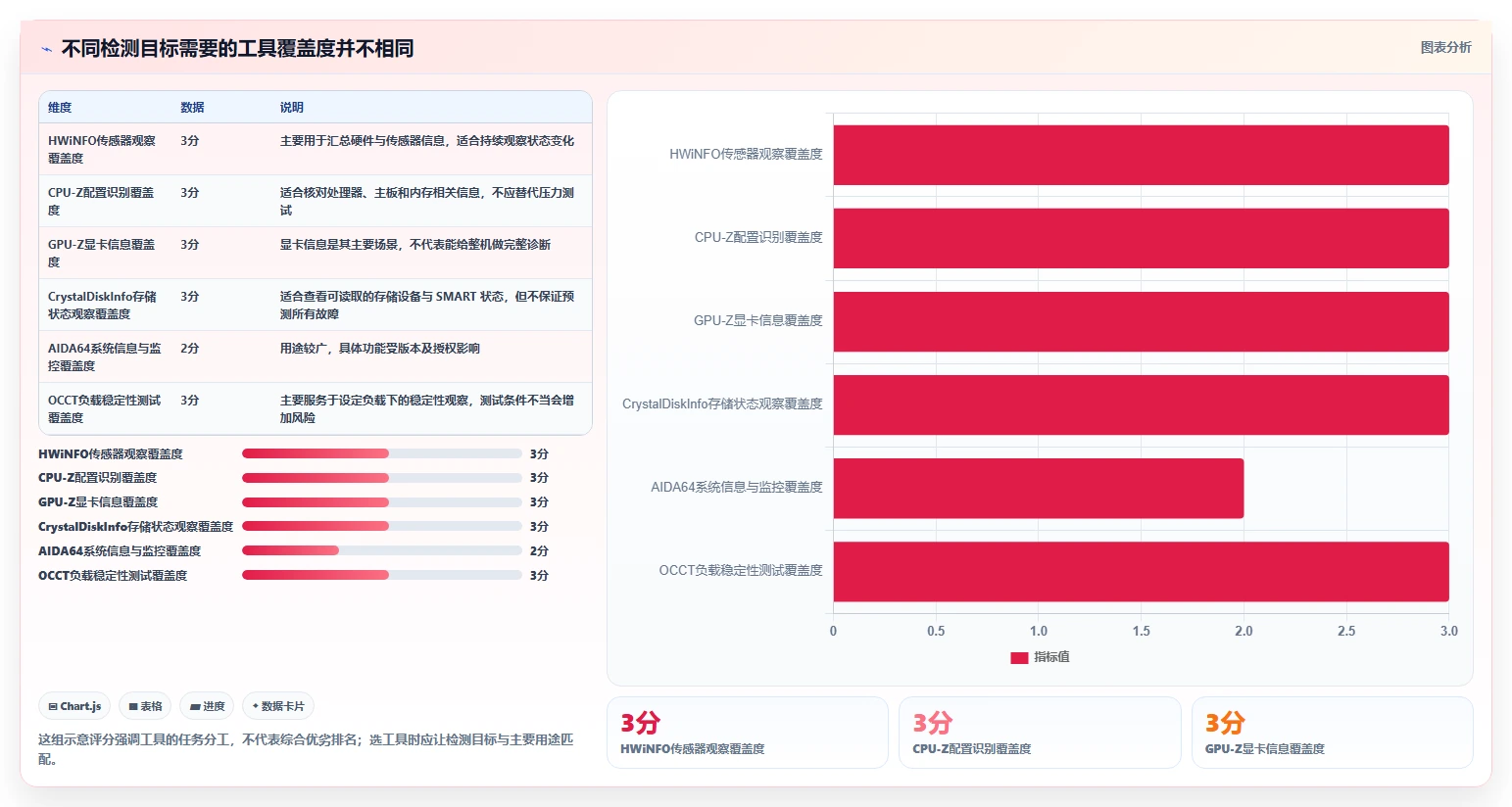
Task: Click the CrystalDiskInfo存储状态观察覆盖度 progress bar
Action: point(382,526)
